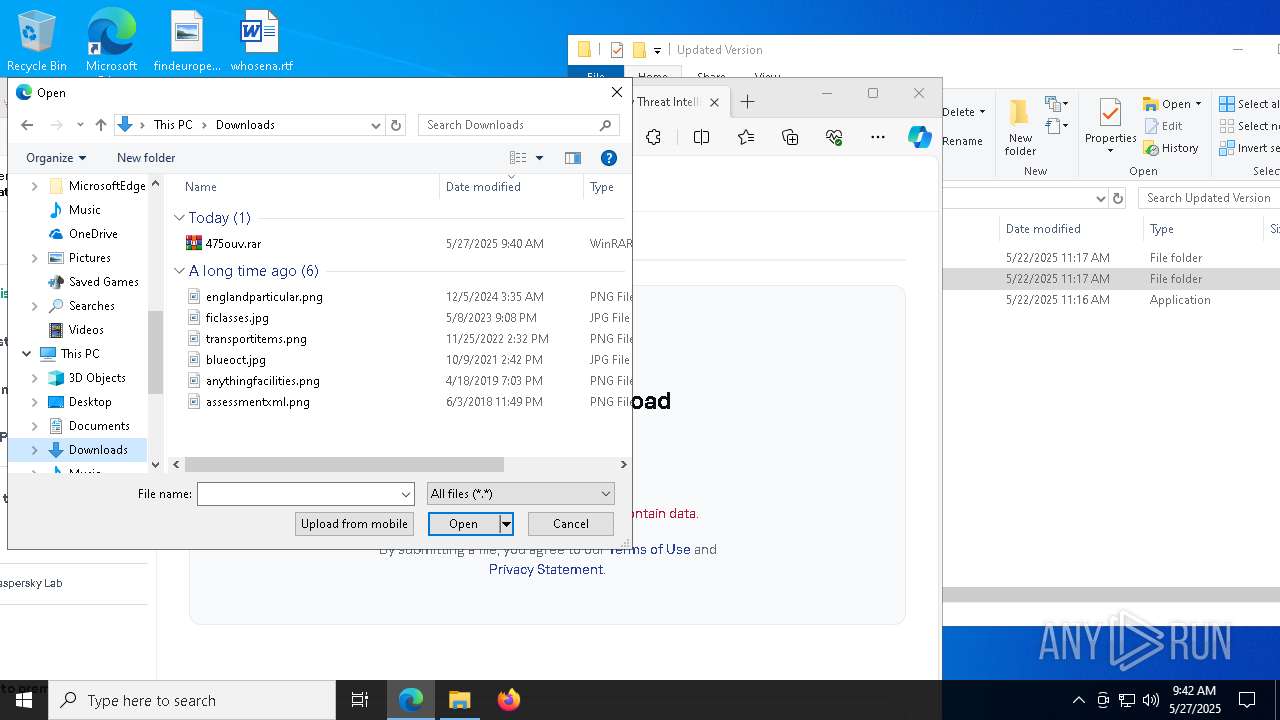
Task: Expand Pictures node in tree
Action: [35, 258]
